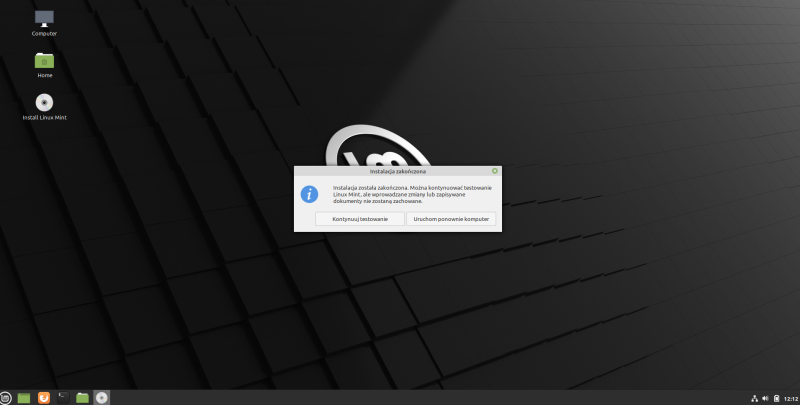Open the Files manager from panel
The width and height of the screenshot is (800, 405).
[83, 397]
